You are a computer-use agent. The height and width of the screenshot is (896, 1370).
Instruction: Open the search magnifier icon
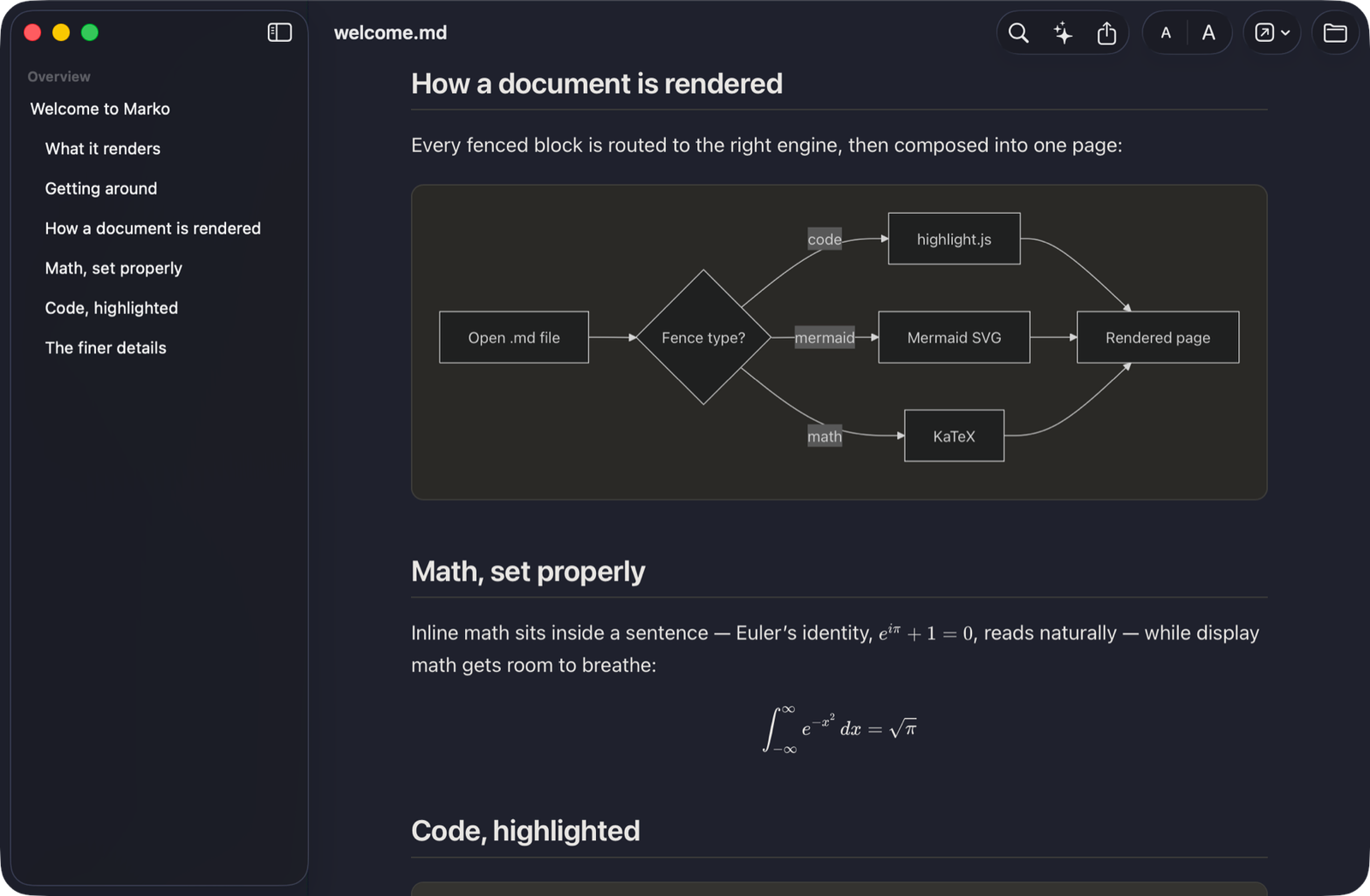pyautogui.click(x=1018, y=33)
